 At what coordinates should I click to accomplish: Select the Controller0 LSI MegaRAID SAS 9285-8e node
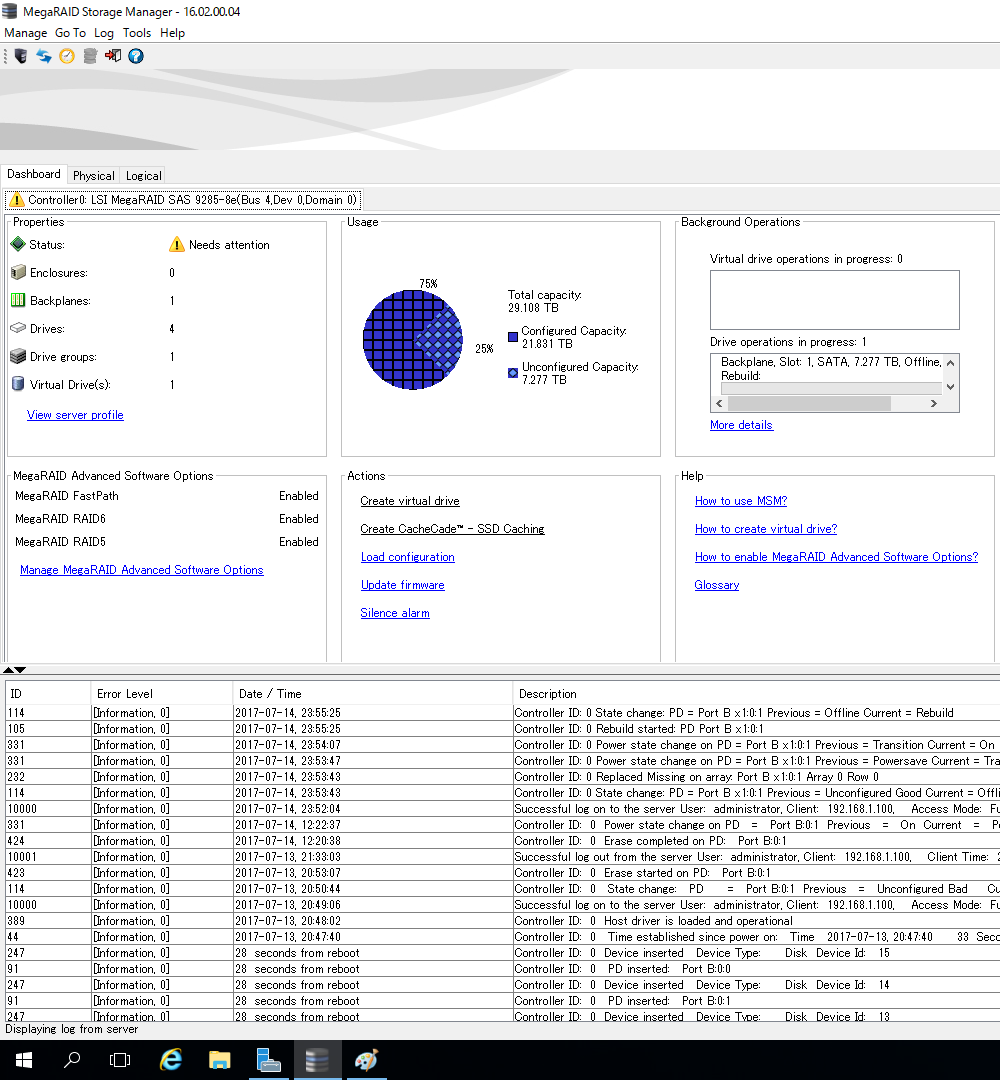click(183, 200)
